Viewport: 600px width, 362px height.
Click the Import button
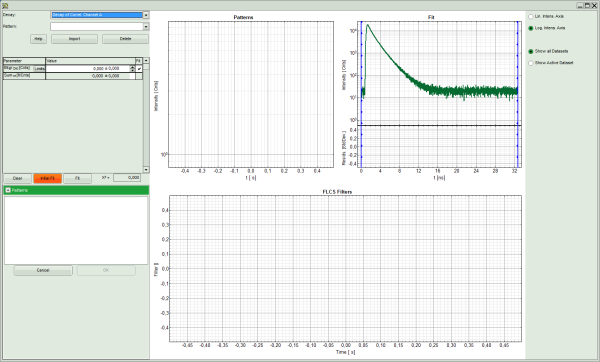74,39
